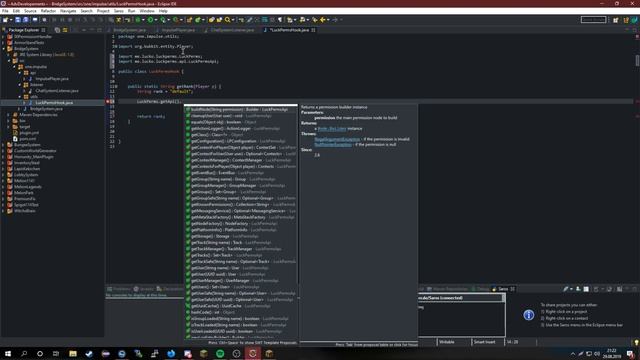Image resolution: width=640 pixels, height=360 pixels.
Task: Select the WitchsBrew project
Action: click(x=24, y=211)
